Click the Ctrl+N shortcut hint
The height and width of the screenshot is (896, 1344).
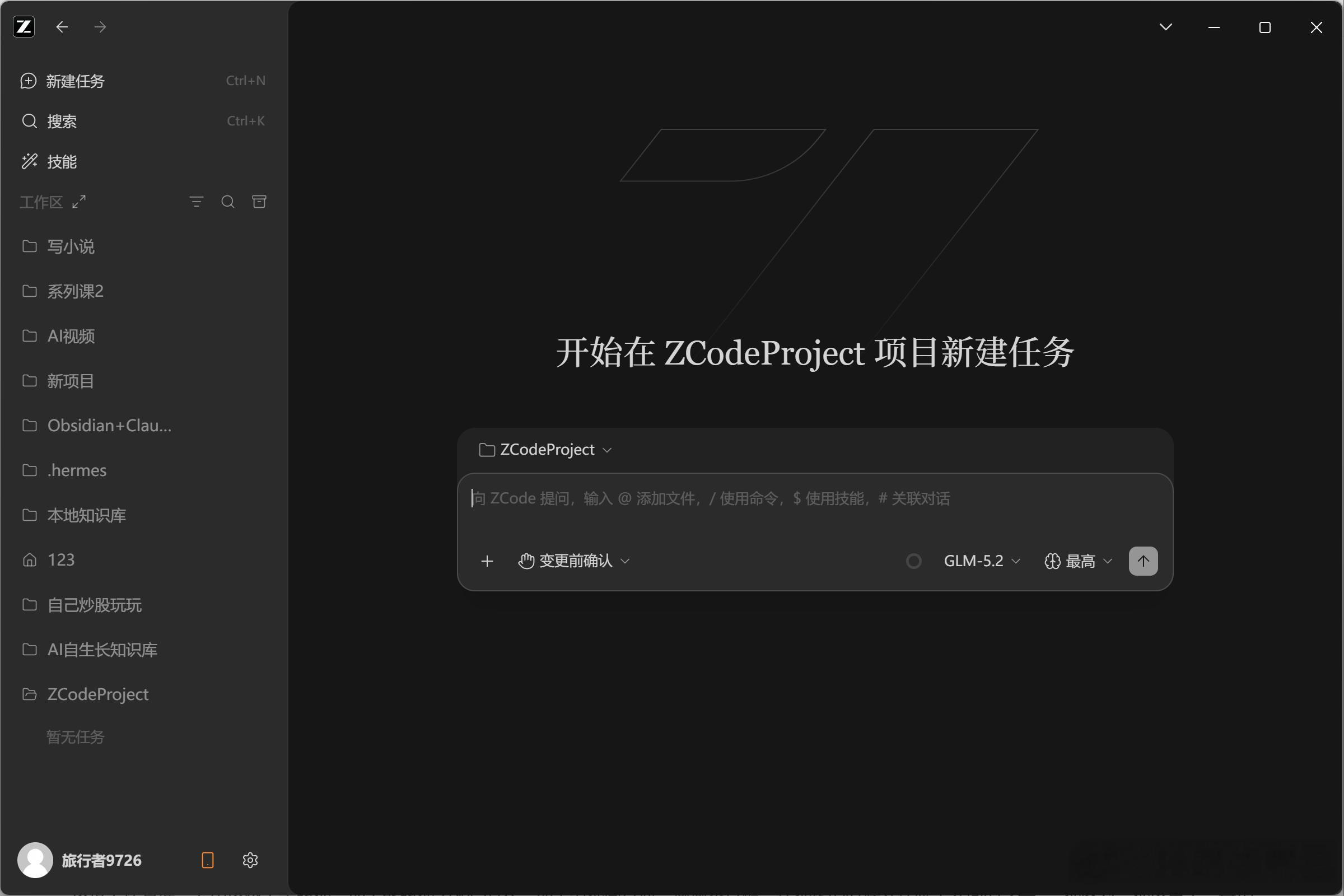click(x=246, y=81)
